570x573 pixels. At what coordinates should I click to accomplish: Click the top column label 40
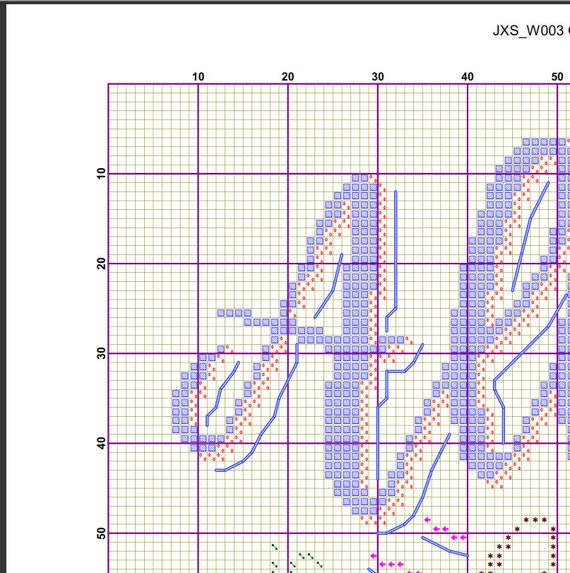tap(467, 77)
